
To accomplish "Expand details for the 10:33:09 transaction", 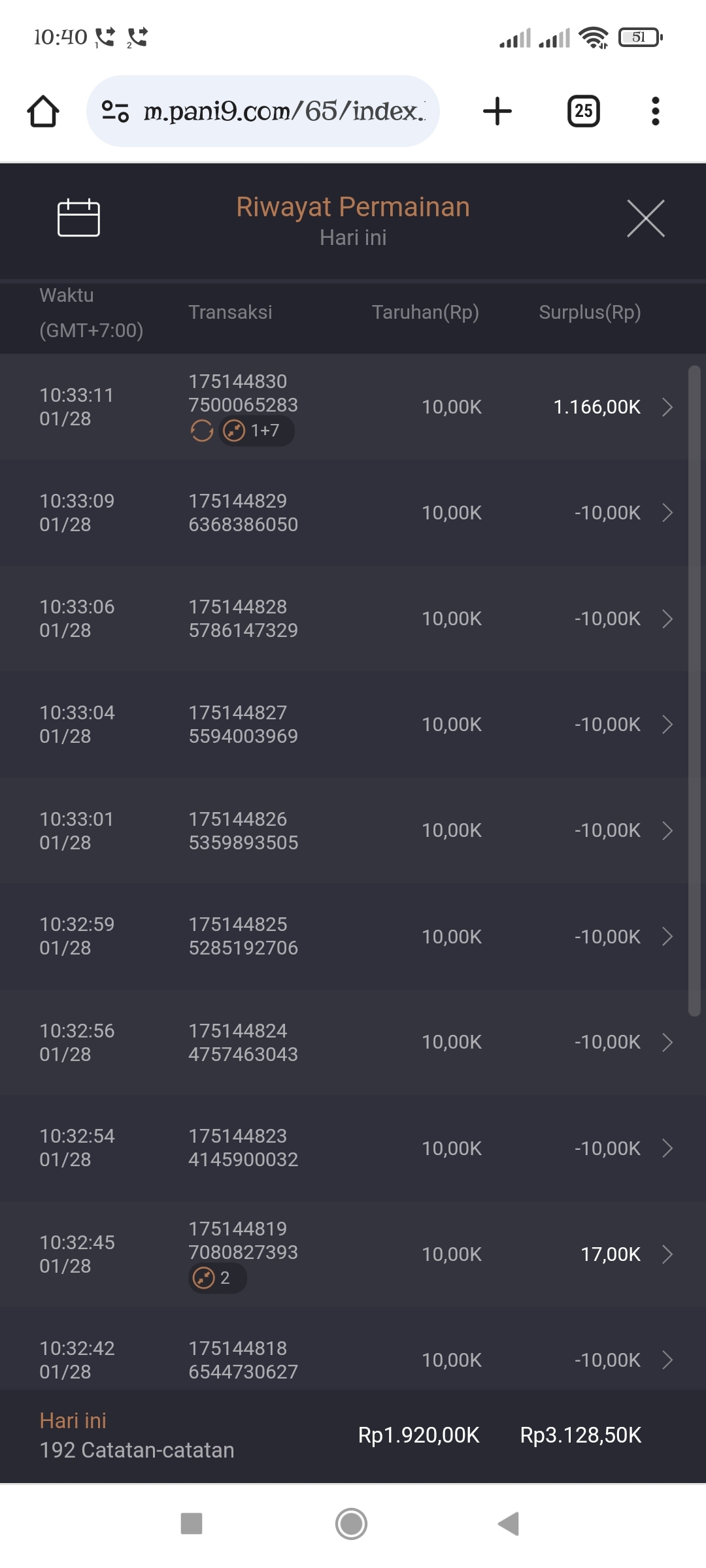I will [667, 513].
